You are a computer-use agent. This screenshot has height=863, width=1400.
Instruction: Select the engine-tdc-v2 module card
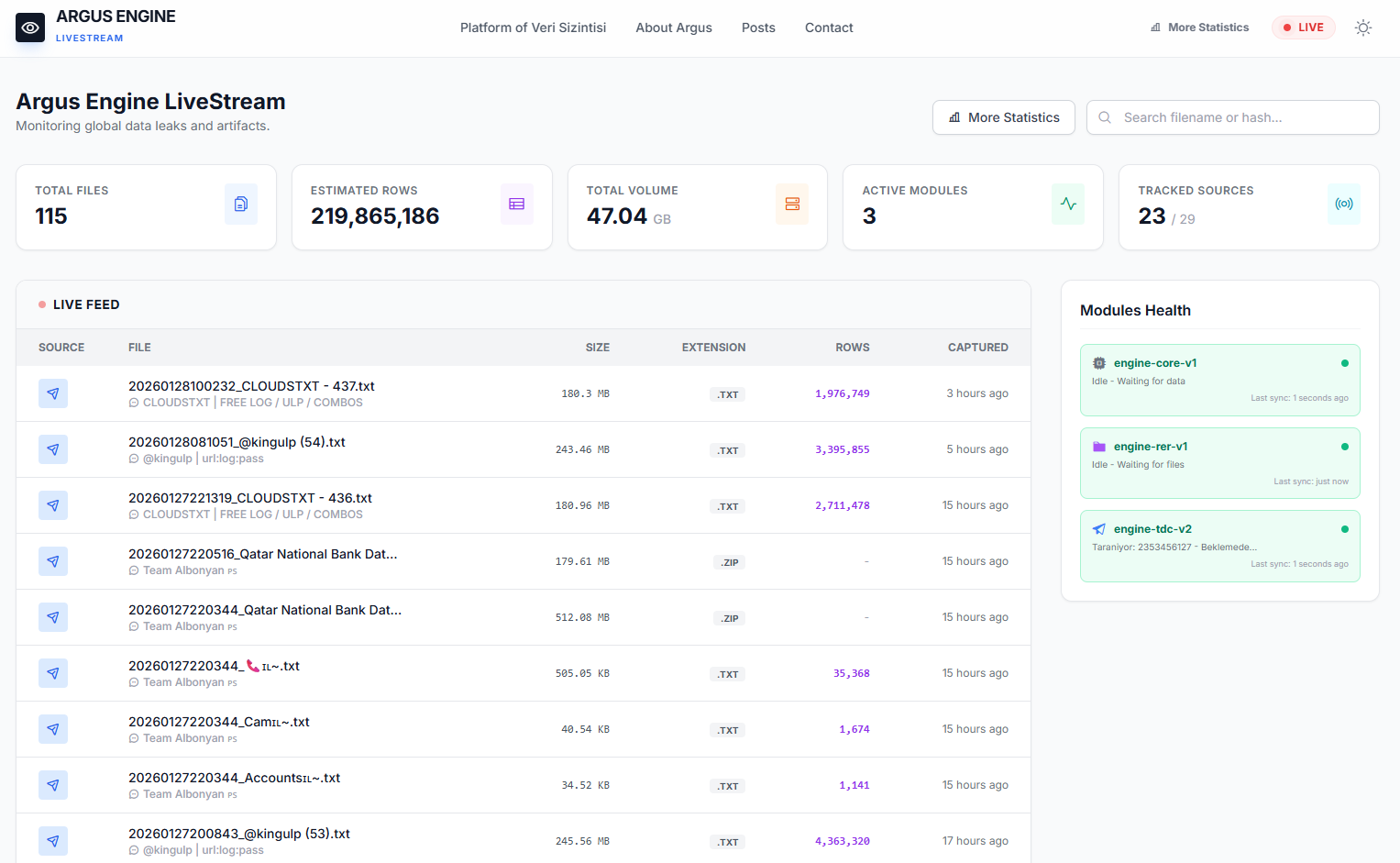(1220, 547)
